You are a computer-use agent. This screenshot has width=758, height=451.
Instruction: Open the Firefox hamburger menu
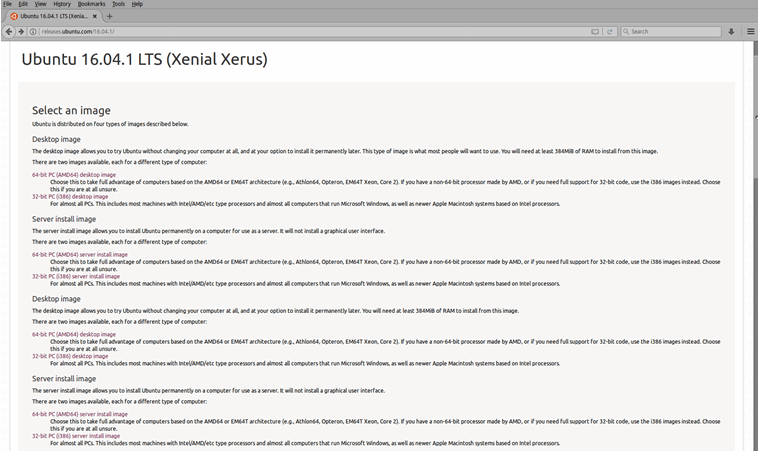(750, 31)
